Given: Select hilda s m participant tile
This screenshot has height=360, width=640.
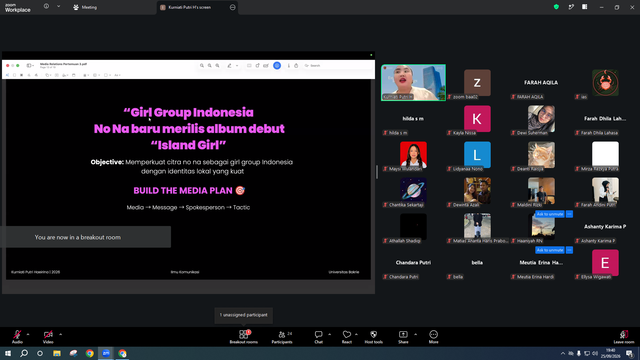Looking at the screenshot, I should pos(413,119).
